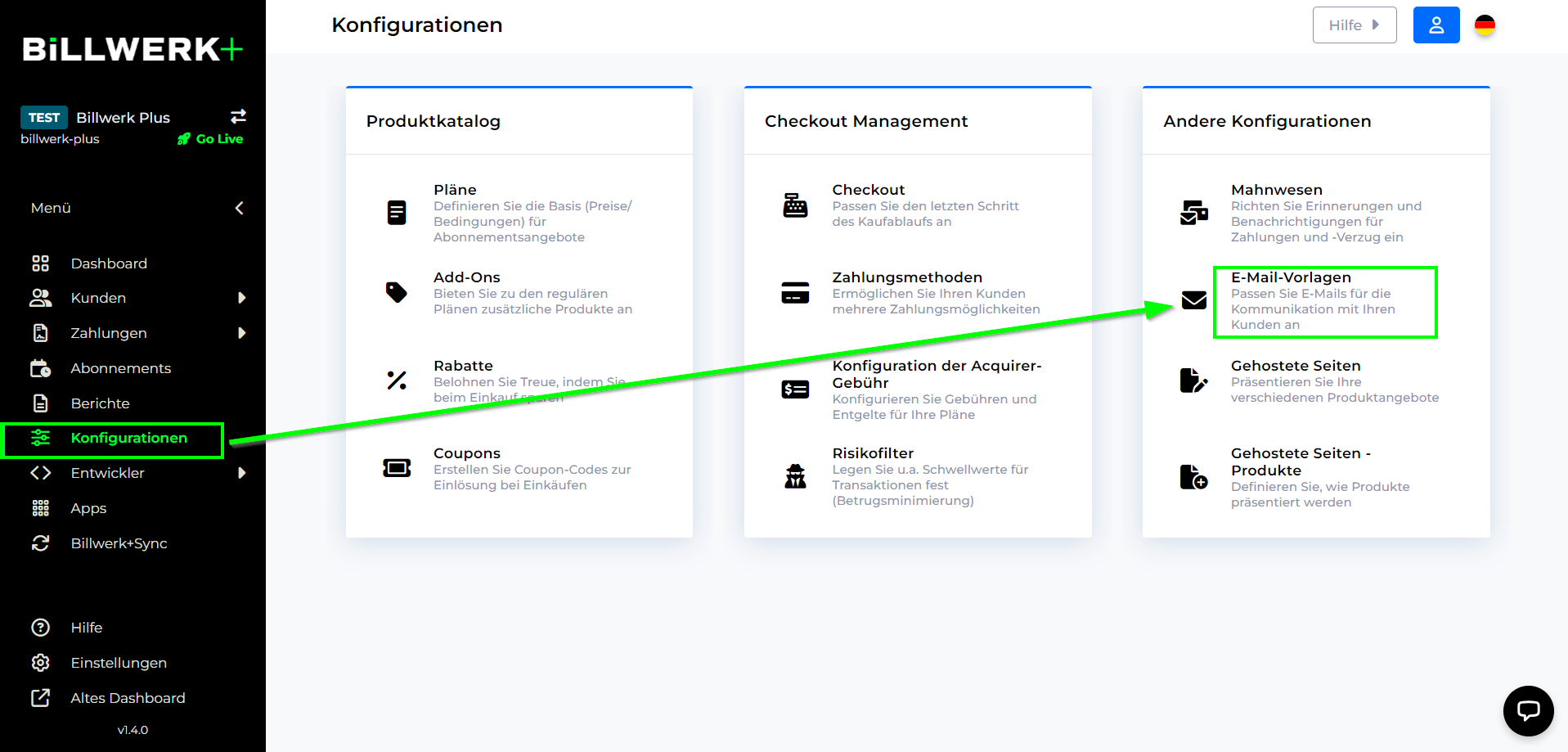Open Checkout configuration
Screen dimensions: 1568x752
pos(868,190)
